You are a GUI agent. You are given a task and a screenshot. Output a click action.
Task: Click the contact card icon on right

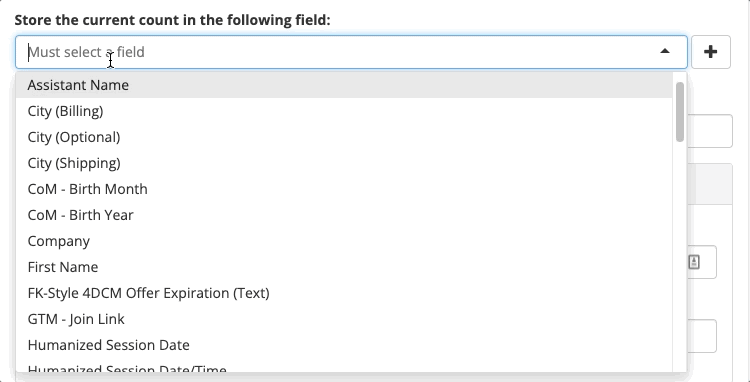click(x=694, y=262)
